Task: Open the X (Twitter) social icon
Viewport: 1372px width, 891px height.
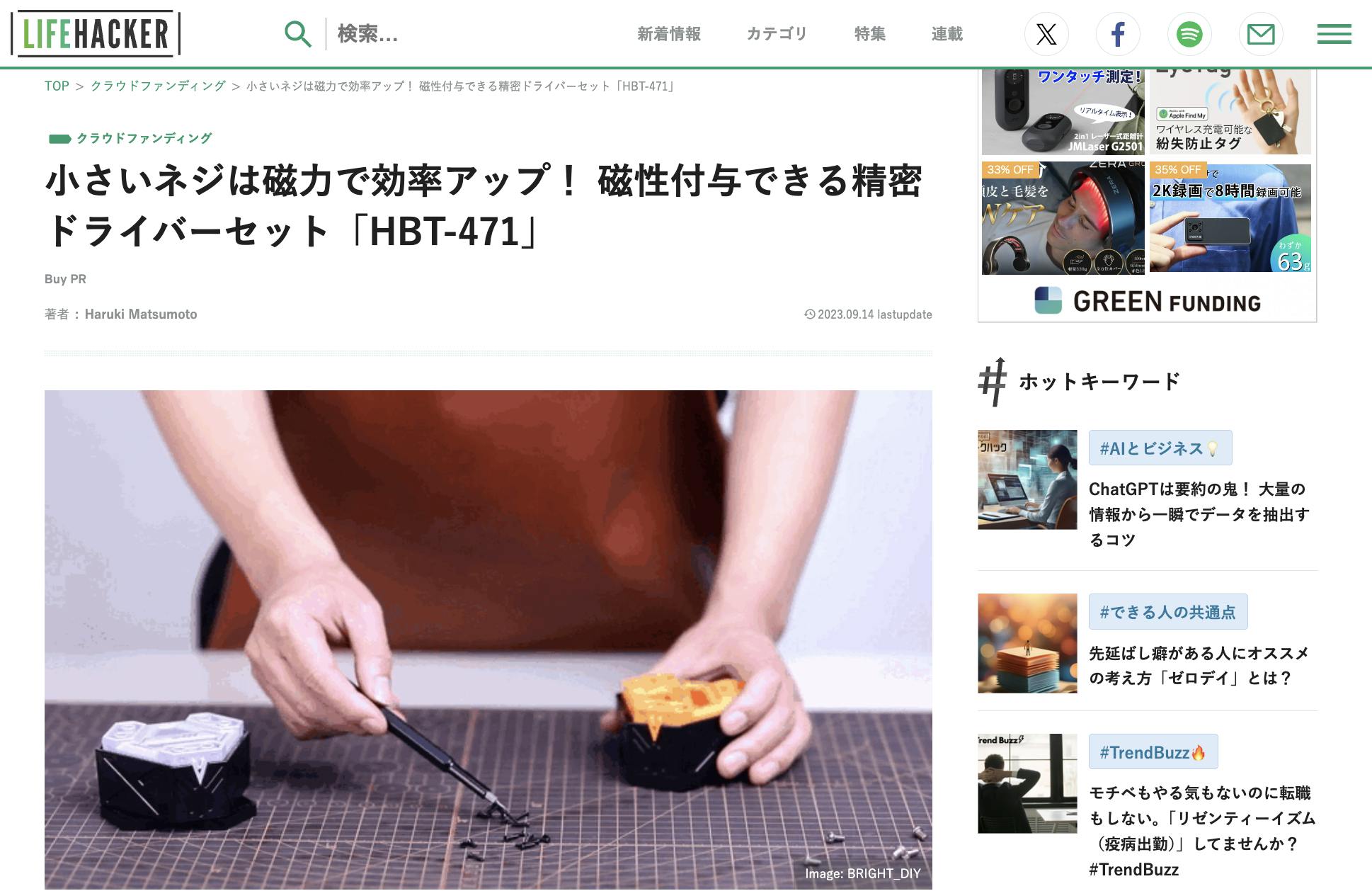Action: 1046,34
